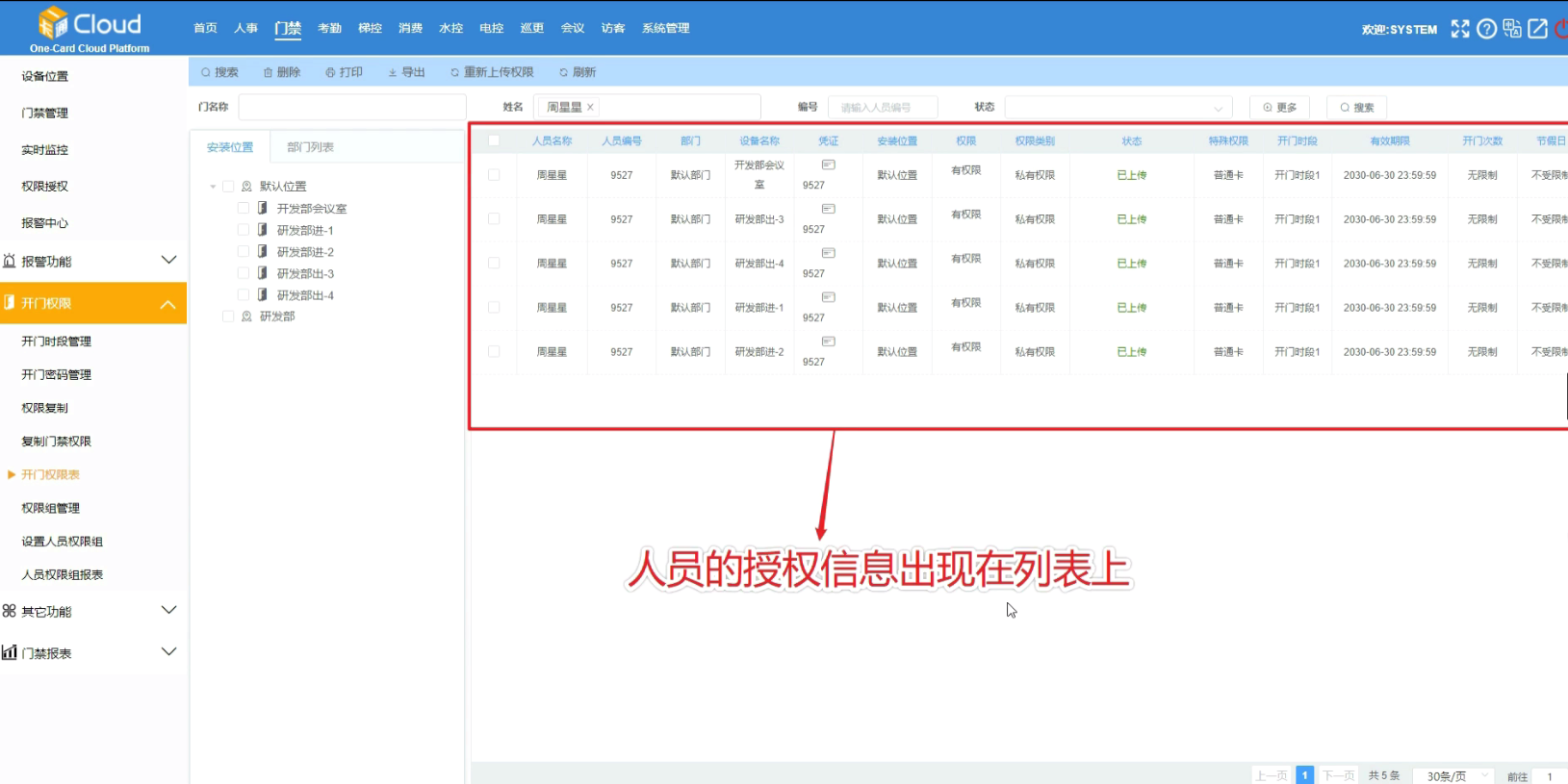Viewport: 1568px width, 784px height.
Task: Check the row for device 研发部进-1
Action: (x=494, y=308)
